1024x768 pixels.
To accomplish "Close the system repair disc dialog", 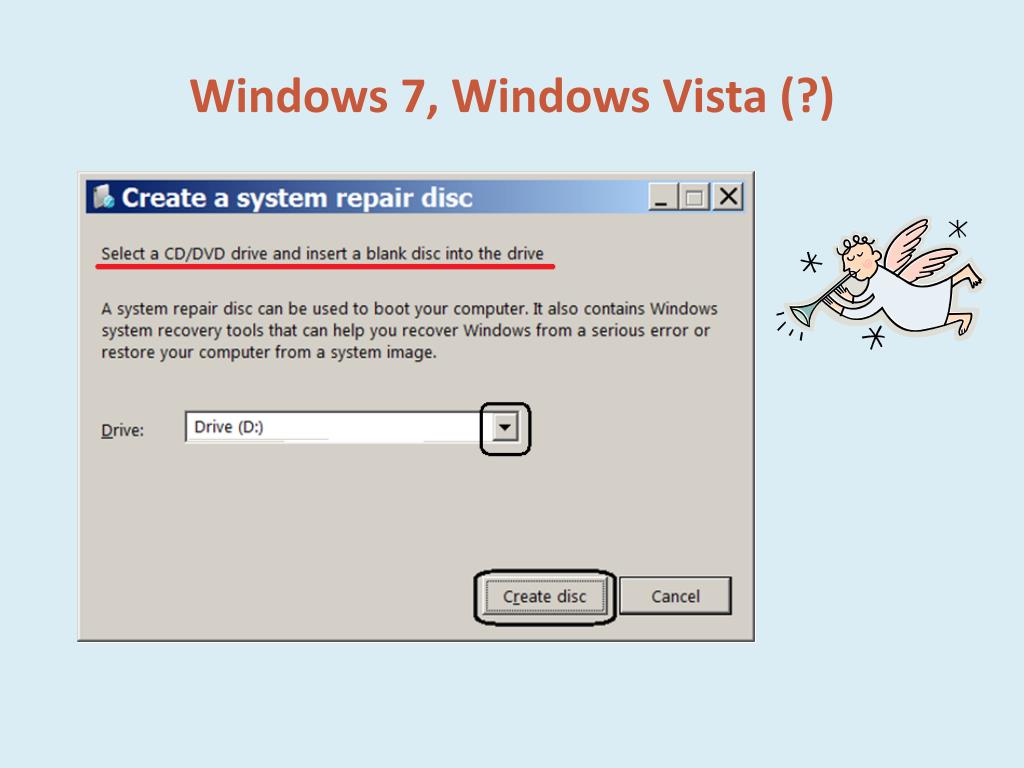I will [x=728, y=197].
